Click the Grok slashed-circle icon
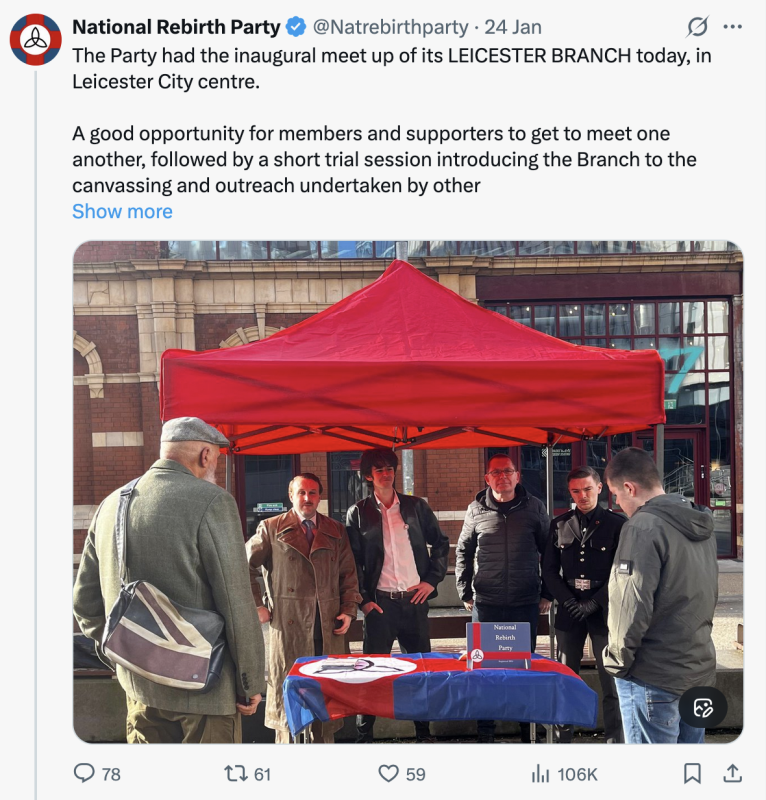The width and height of the screenshot is (766, 800). (697, 27)
